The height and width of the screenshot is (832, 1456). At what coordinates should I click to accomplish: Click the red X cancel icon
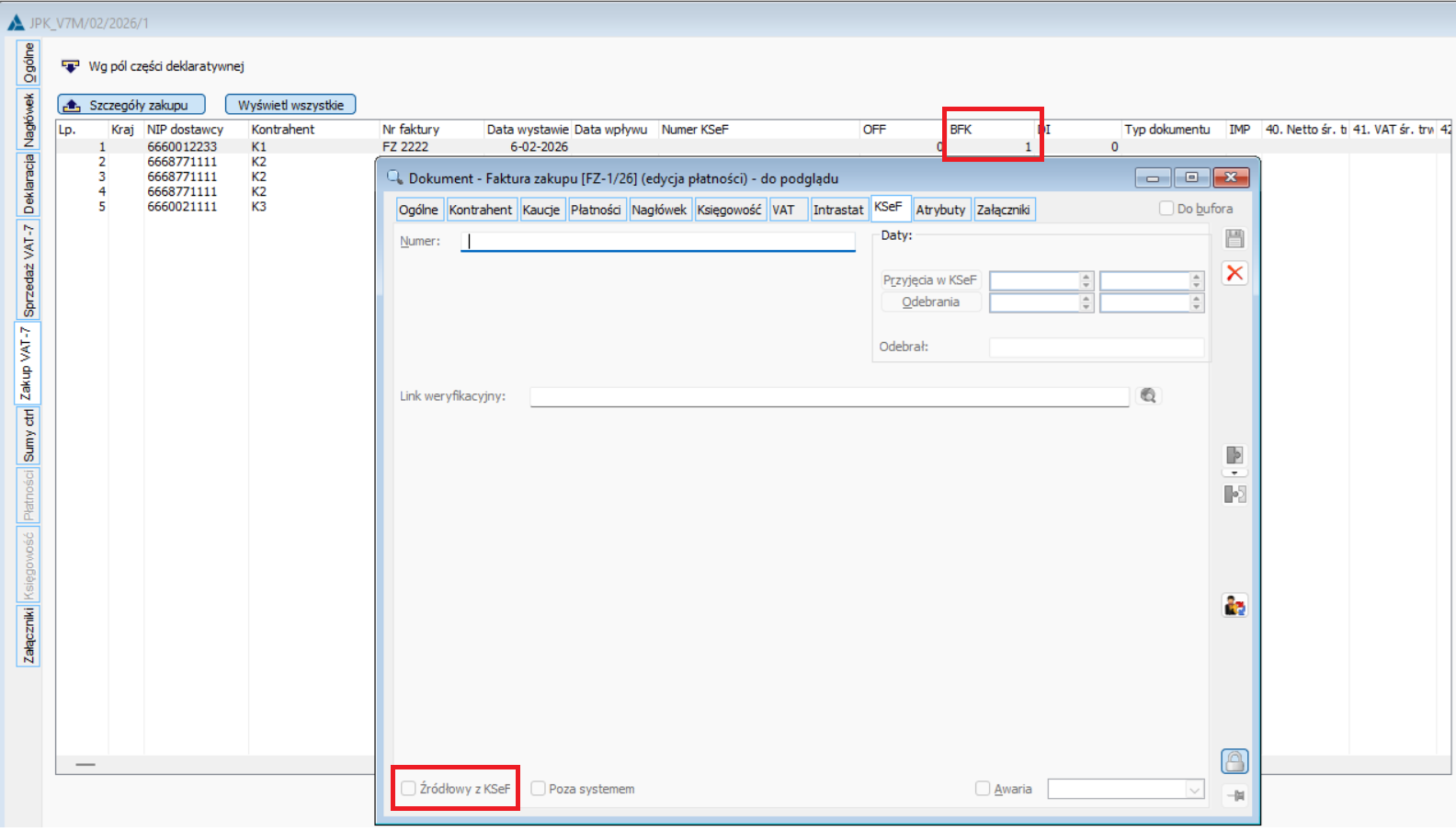[x=1234, y=273]
